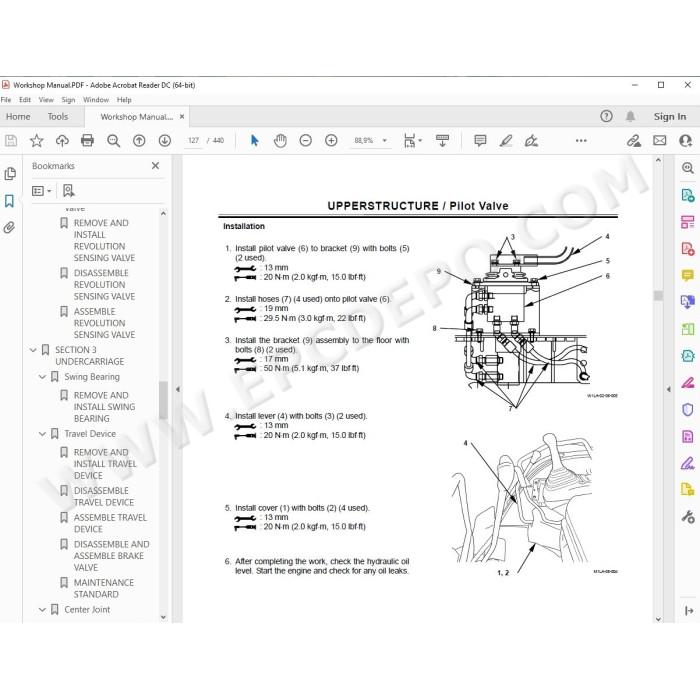Print the document
Viewport: 700px width, 700px height.
pos(88,141)
